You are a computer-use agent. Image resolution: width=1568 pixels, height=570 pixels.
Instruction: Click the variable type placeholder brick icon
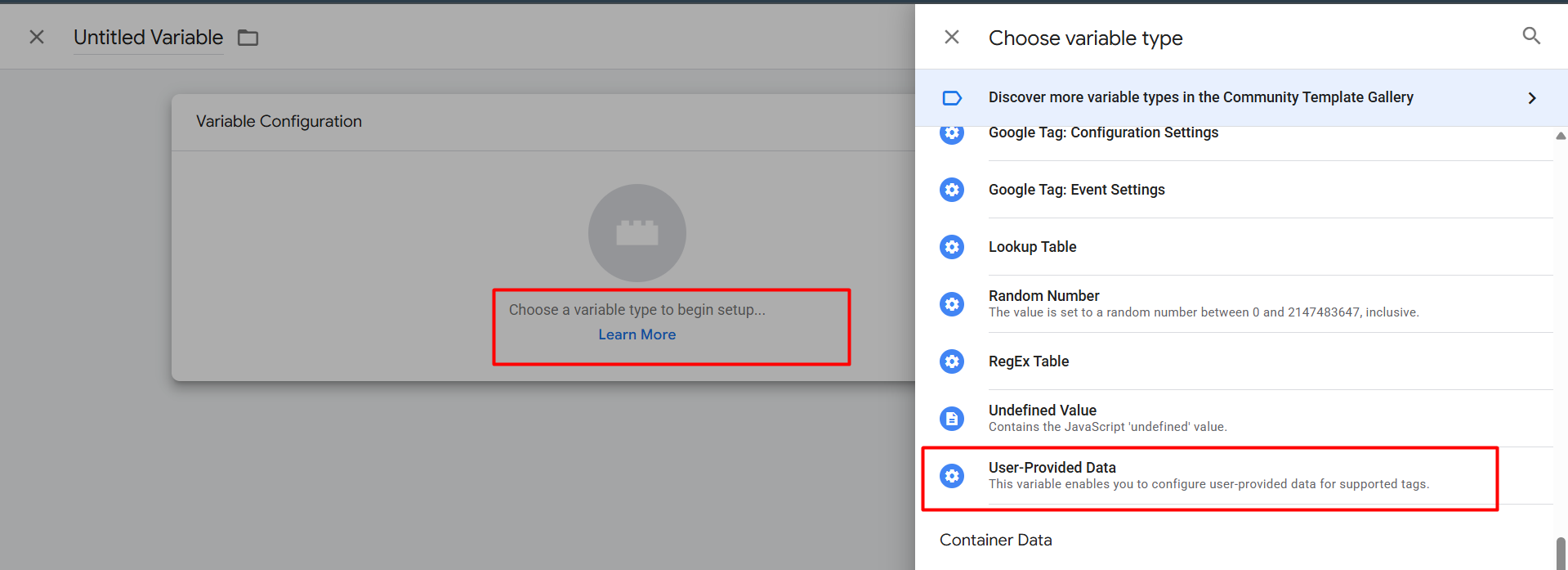[637, 233]
